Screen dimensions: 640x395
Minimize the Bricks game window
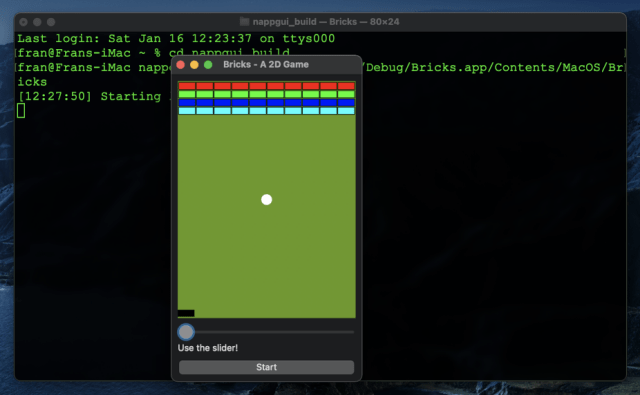(x=194, y=65)
